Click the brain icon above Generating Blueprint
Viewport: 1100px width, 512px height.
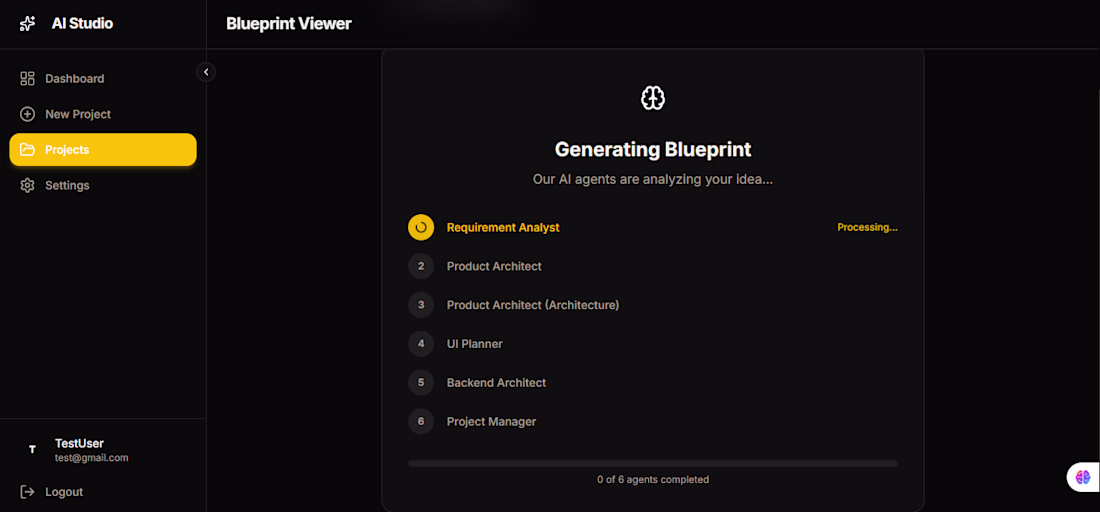point(652,98)
